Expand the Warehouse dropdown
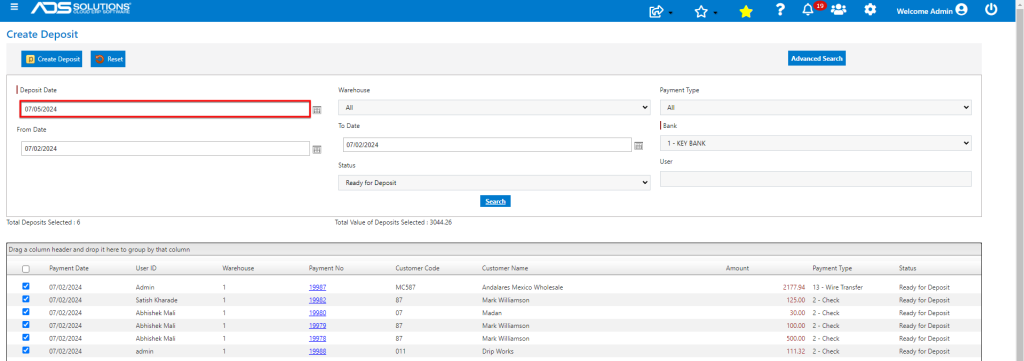The image size is (1024, 361). tap(494, 107)
